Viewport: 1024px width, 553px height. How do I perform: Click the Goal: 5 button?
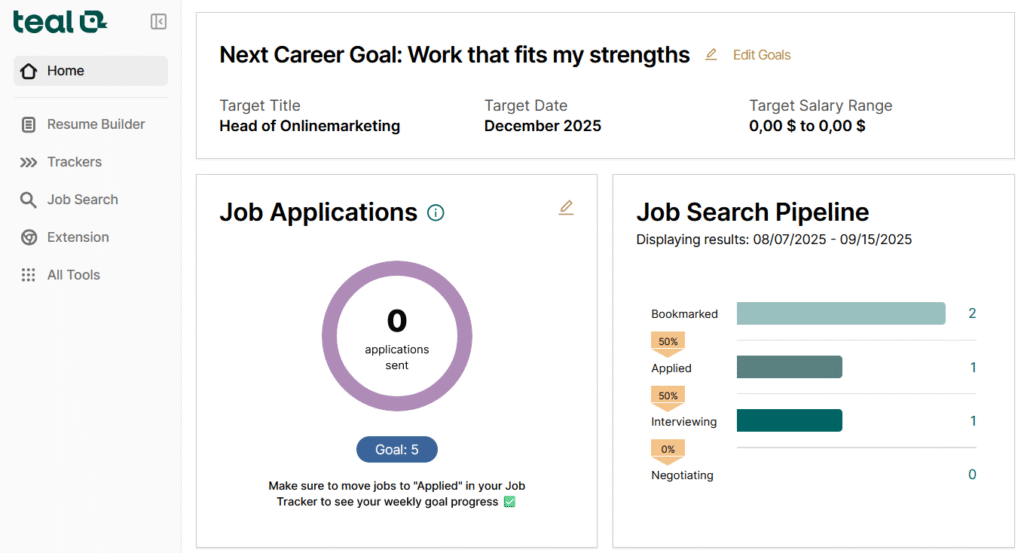pyautogui.click(x=397, y=450)
